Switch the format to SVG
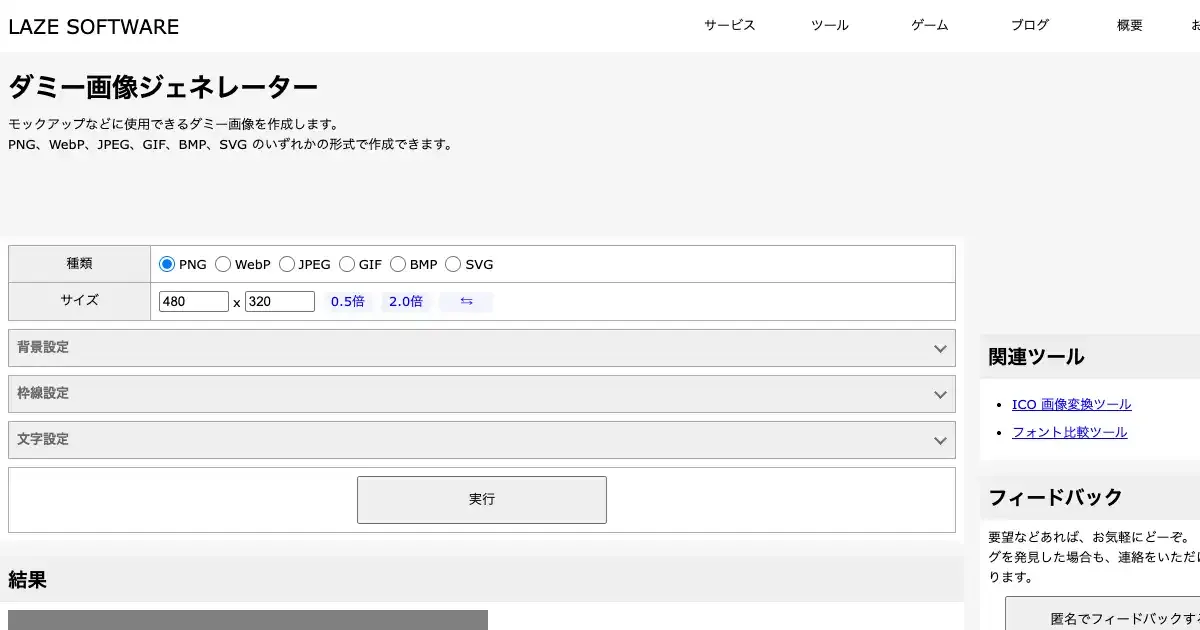This screenshot has width=1200, height=630. [x=453, y=265]
